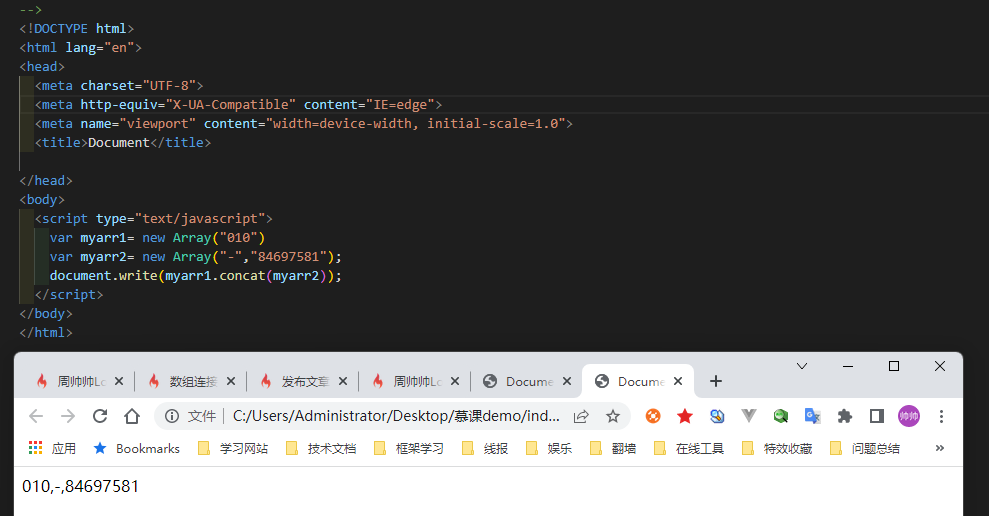Screen dimensions: 989x516
Task: Open the 在线工具 bookmark folder
Action: pyautogui.click(x=689, y=449)
